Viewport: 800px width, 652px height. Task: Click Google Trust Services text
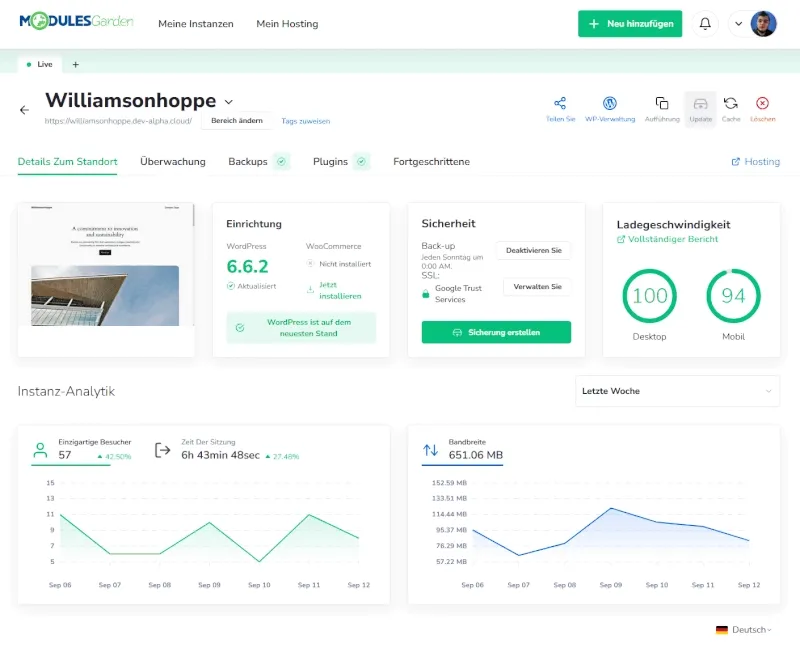[x=458, y=294]
